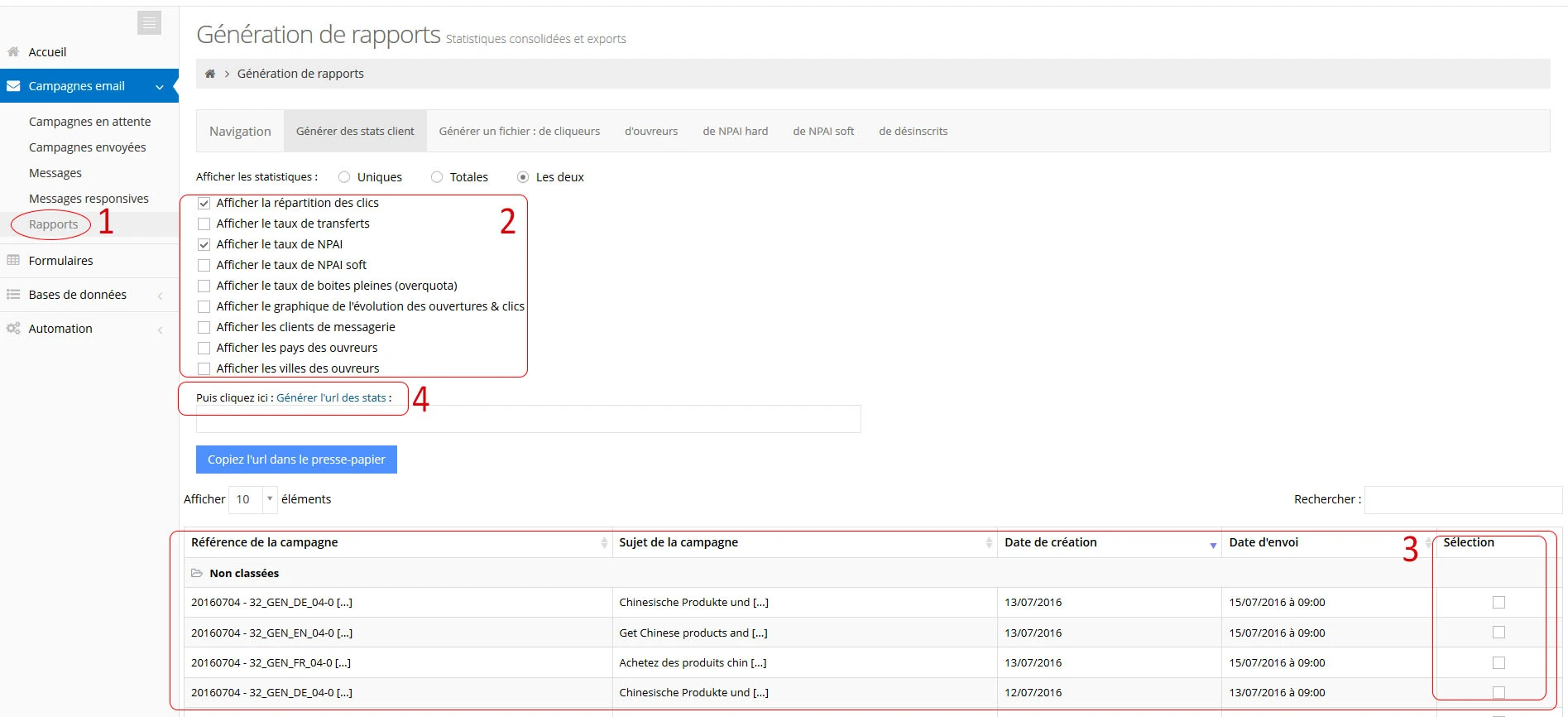Select the Uniques radio button

(x=344, y=177)
